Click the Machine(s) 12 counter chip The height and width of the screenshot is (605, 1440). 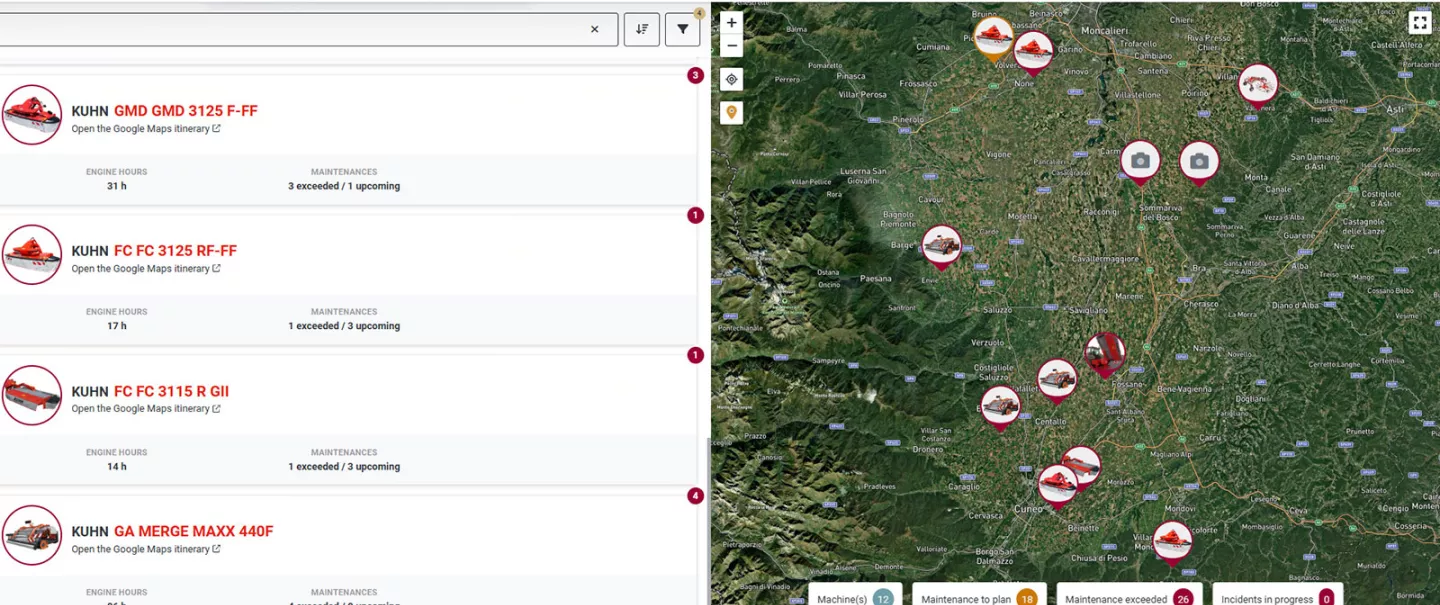pos(855,597)
